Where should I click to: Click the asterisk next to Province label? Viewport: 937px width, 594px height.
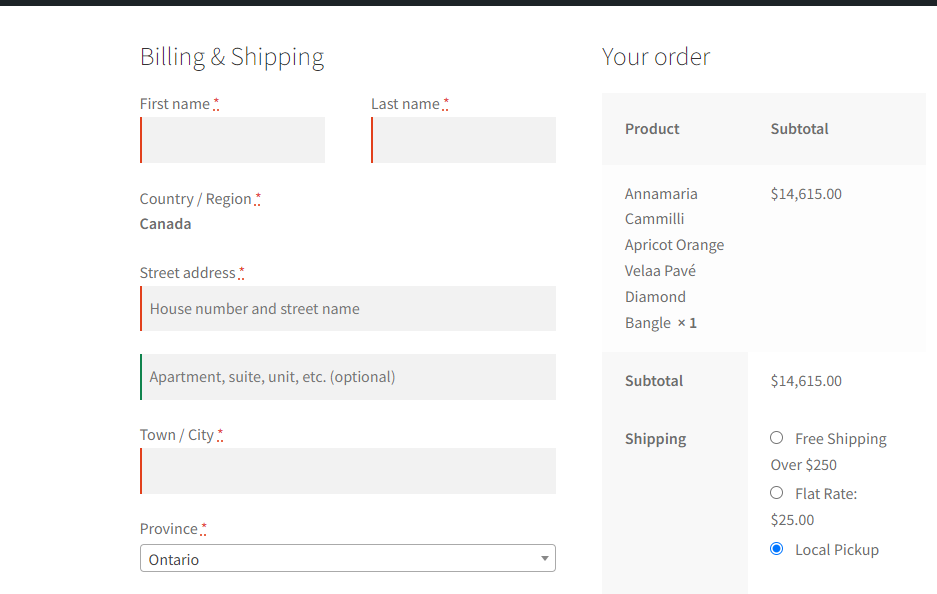coord(204,528)
